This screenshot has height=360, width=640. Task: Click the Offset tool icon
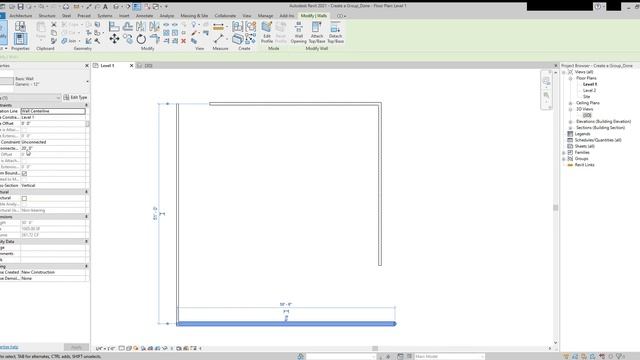pos(128,27)
